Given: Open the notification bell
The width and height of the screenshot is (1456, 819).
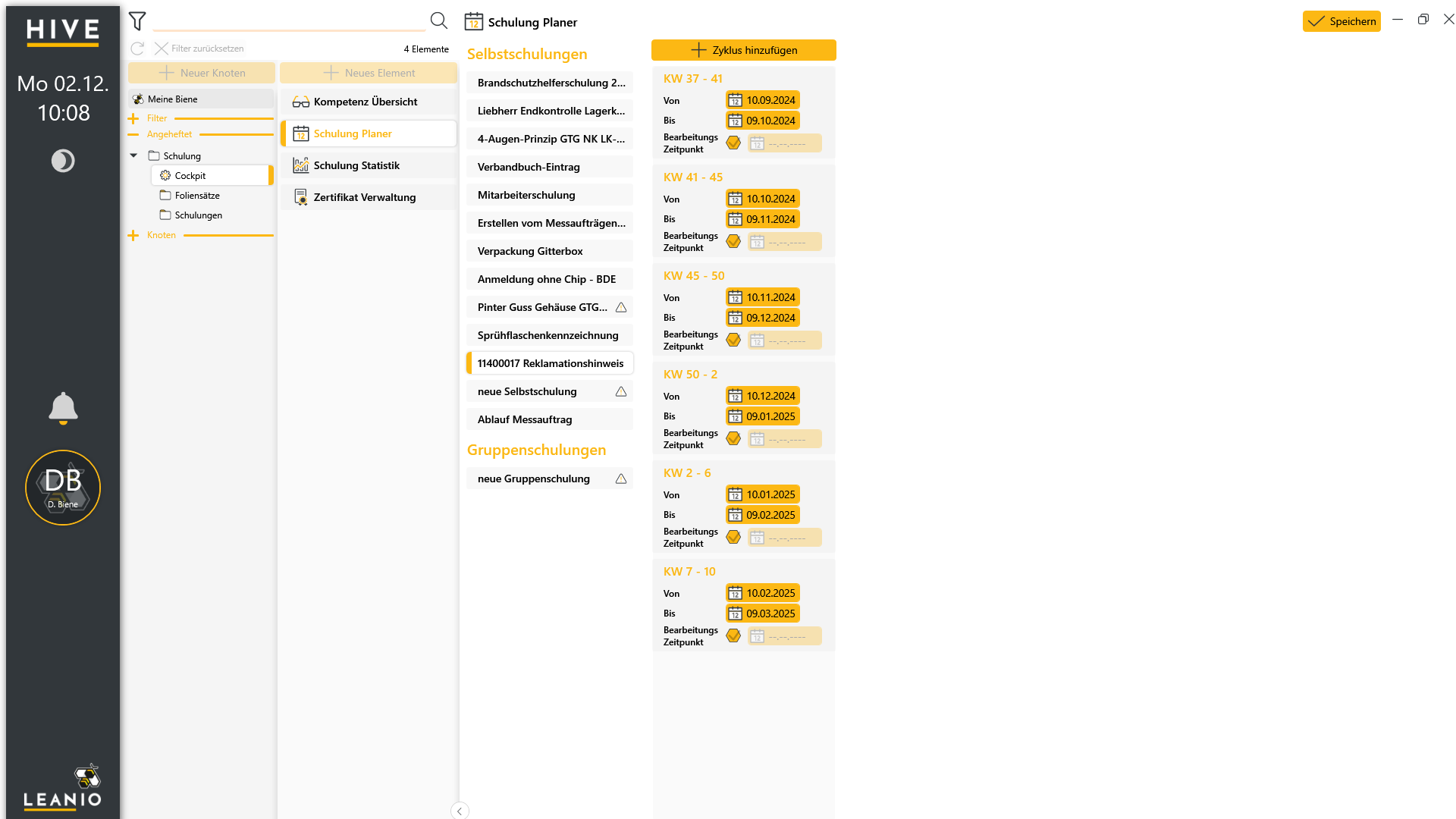Looking at the screenshot, I should tap(63, 408).
